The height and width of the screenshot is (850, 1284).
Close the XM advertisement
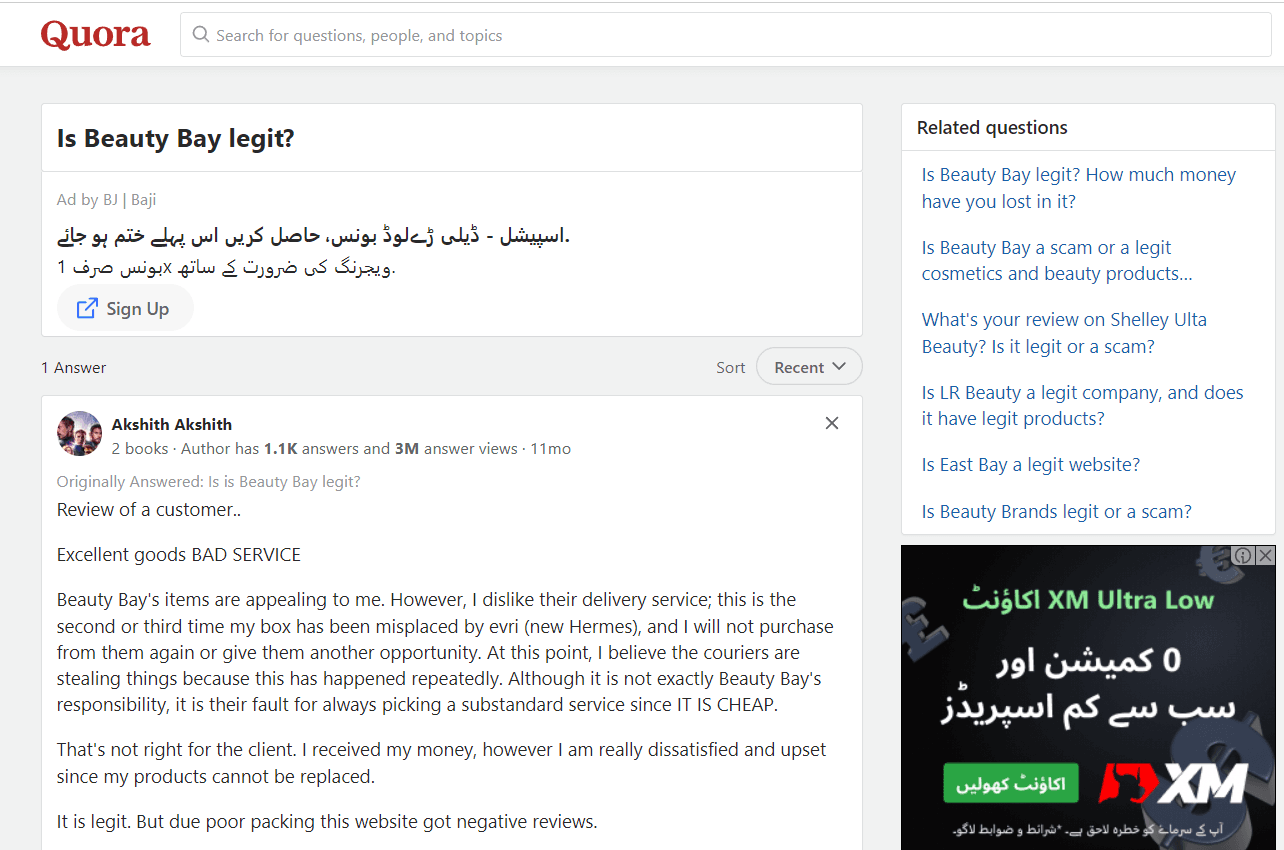(x=1265, y=555)
